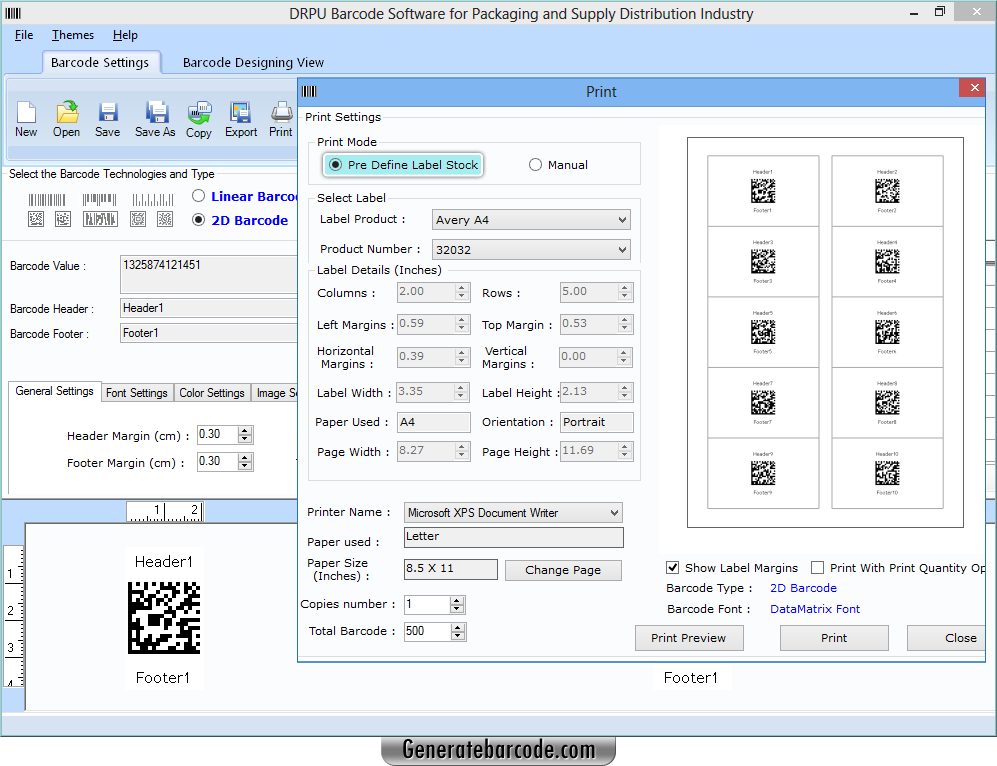The width and height of the screenshot is (997, 766).
Task: Export the barcode
Action: pyautogui.click(x=240, y=120)
